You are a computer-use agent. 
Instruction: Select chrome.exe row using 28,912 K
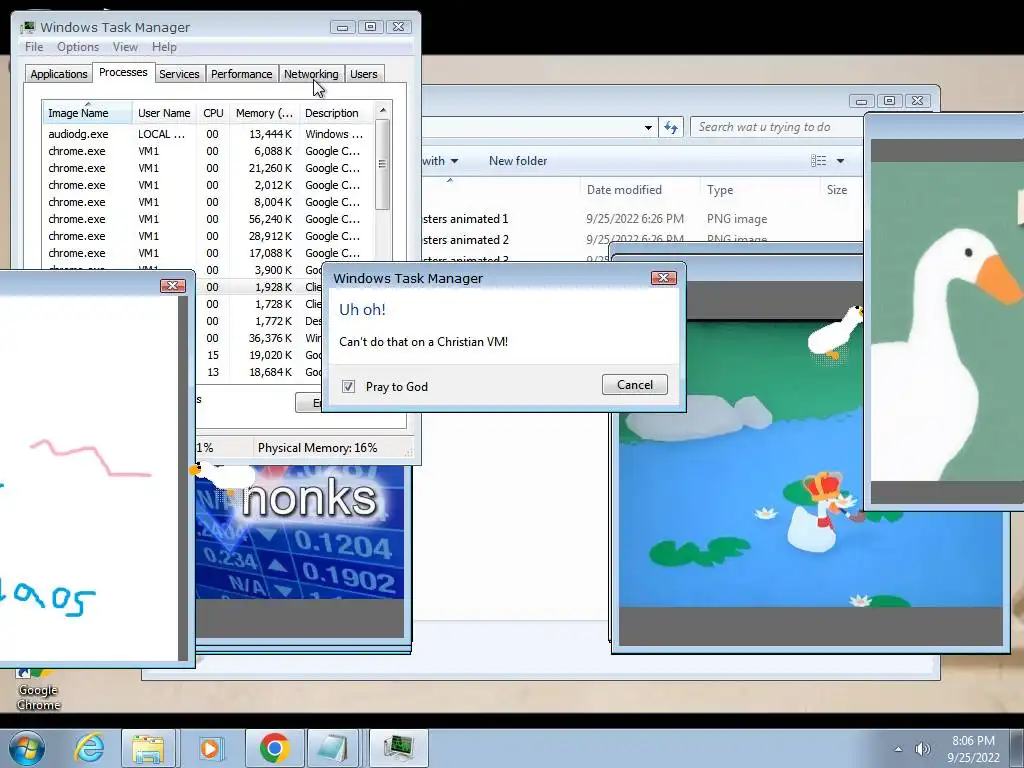pyautogui.click(x=208, y=236)
